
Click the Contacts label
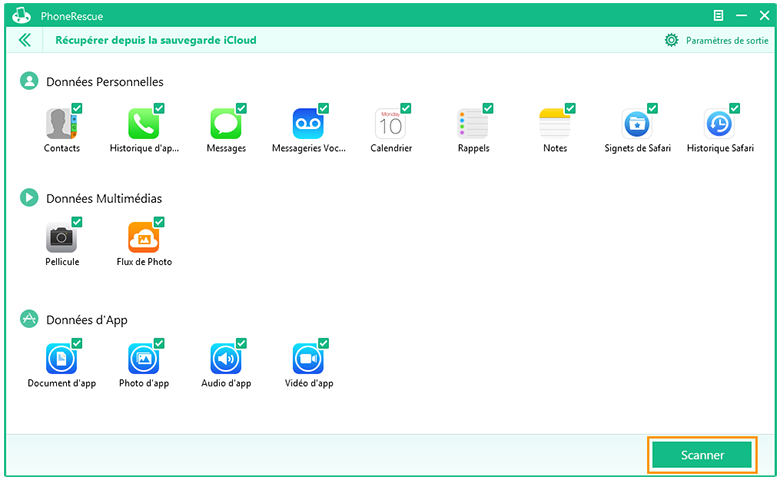(62, 148)
